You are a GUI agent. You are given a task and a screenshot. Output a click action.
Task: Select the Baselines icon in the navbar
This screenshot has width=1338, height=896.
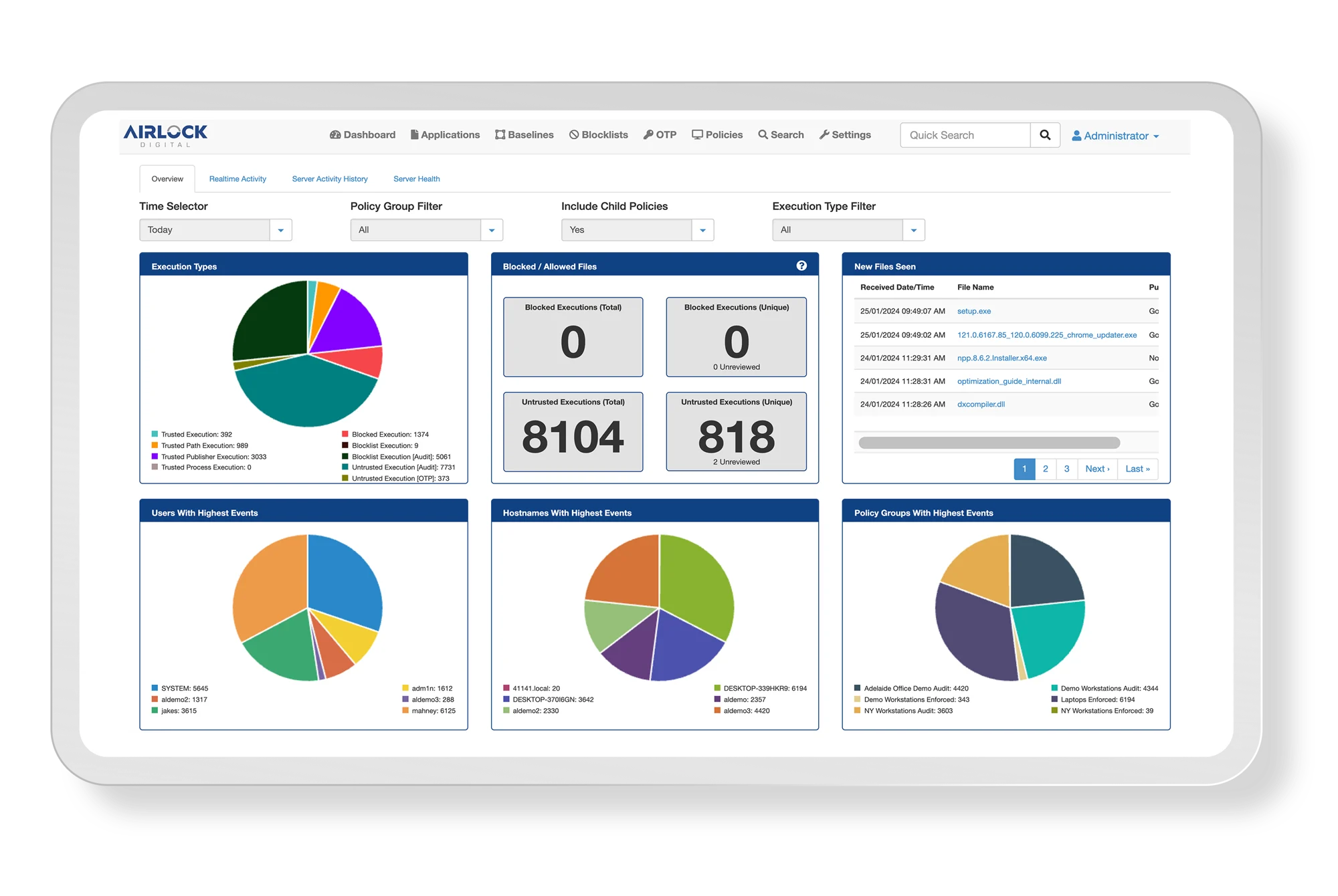(499, 134)
